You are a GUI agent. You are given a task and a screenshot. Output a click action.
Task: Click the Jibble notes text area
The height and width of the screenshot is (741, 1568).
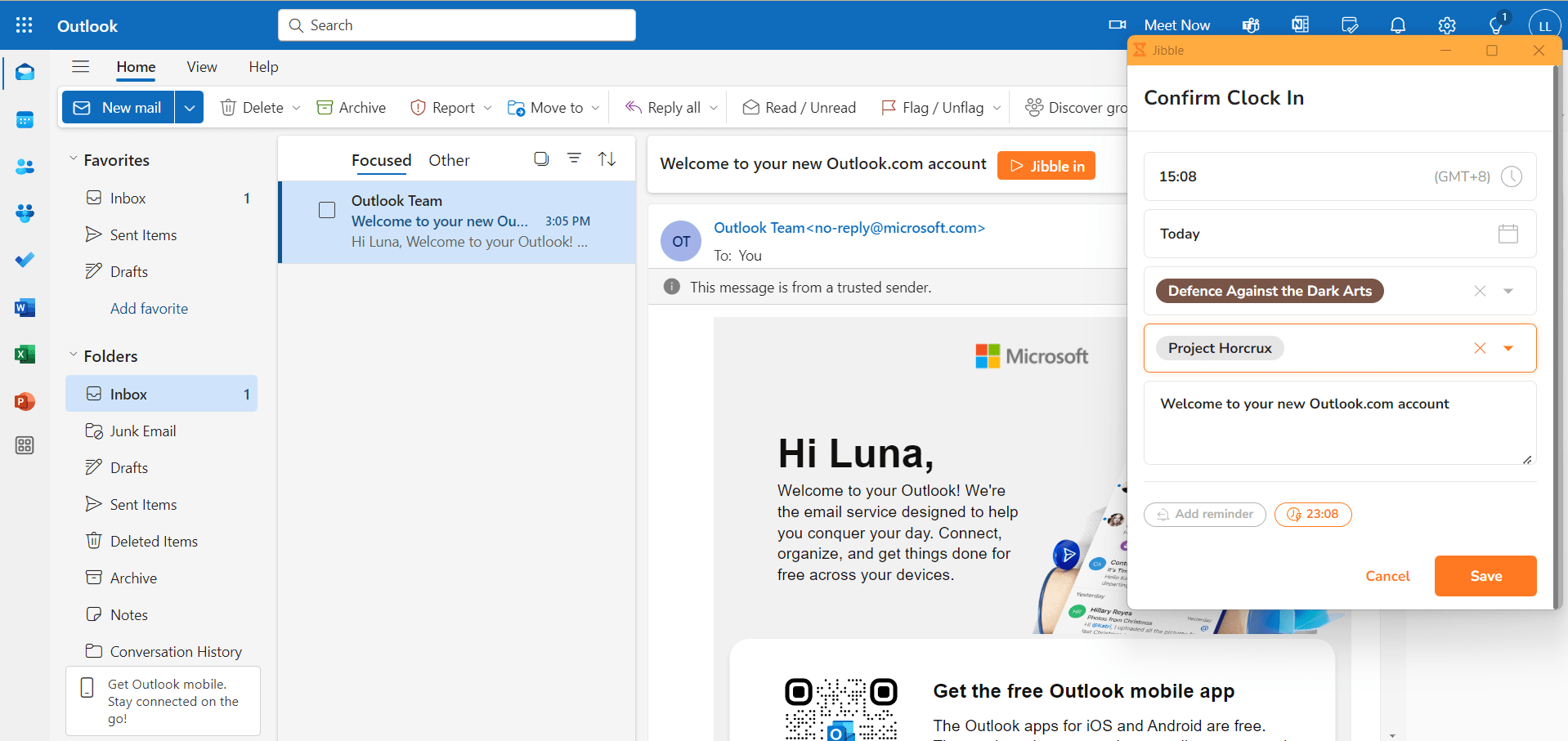(x=1340, y=422)
